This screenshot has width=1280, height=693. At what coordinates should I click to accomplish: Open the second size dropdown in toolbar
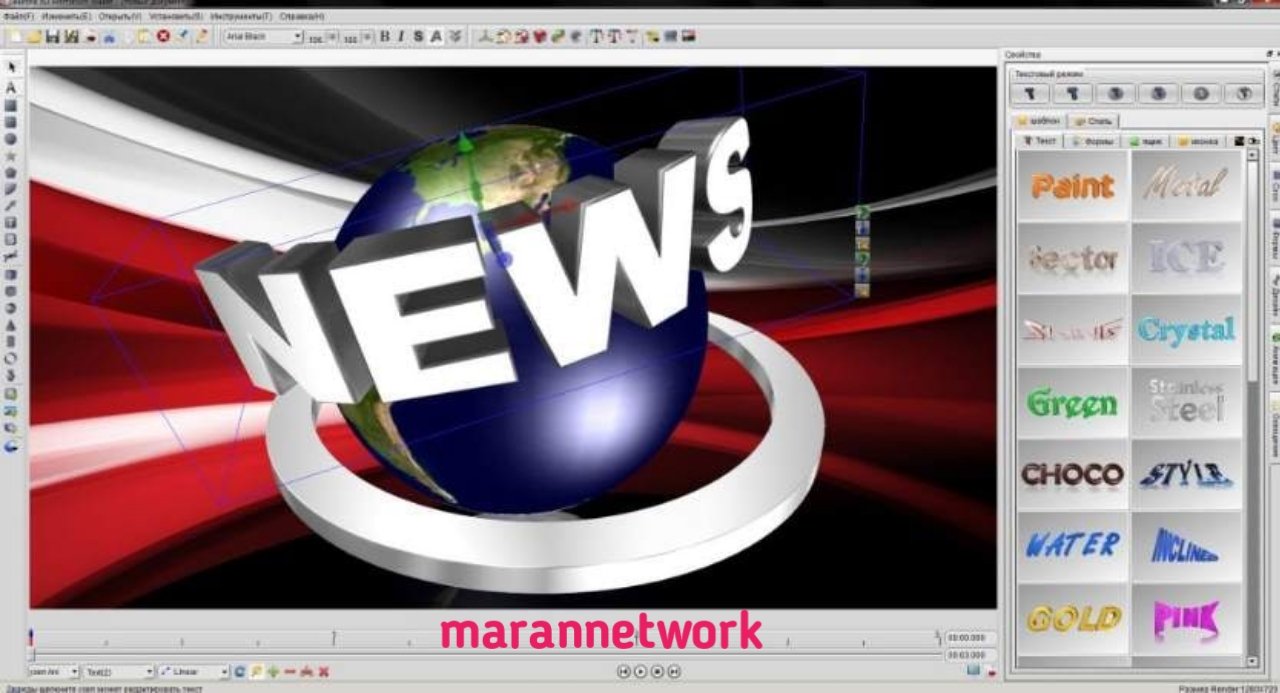tap(357, 37)
